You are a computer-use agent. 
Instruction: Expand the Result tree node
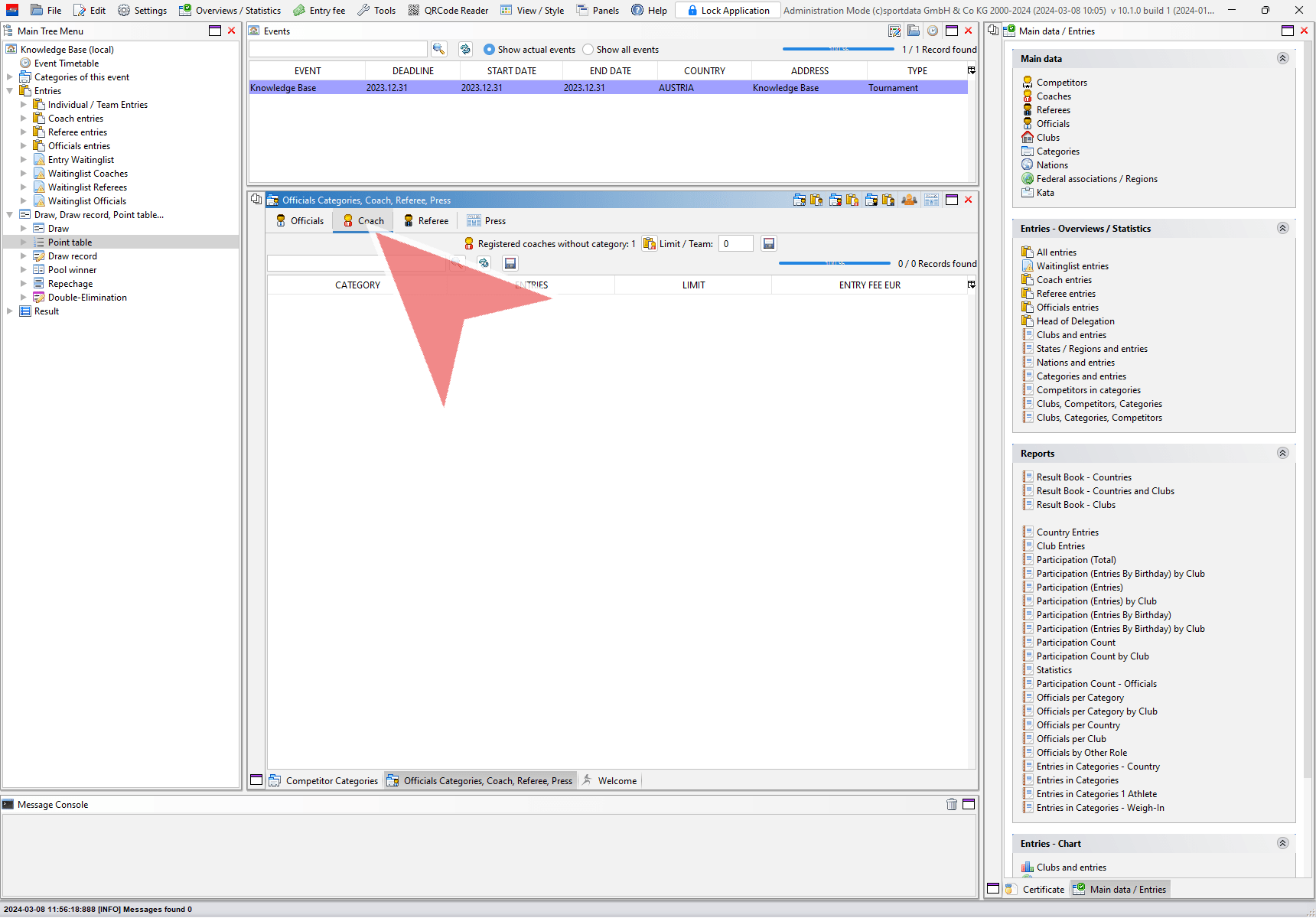(x=10, y=311)
